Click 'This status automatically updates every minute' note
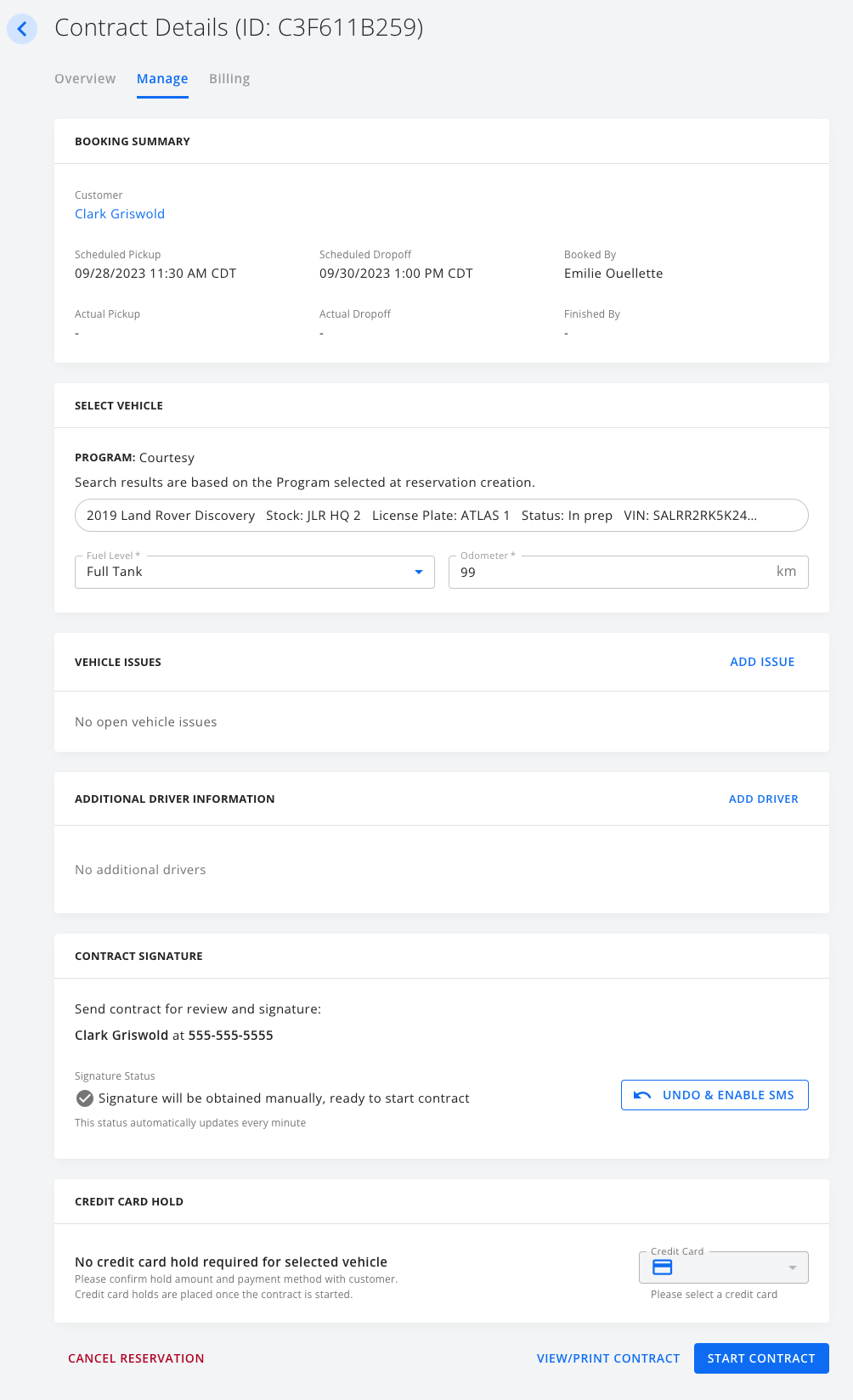 point(190,1123)
